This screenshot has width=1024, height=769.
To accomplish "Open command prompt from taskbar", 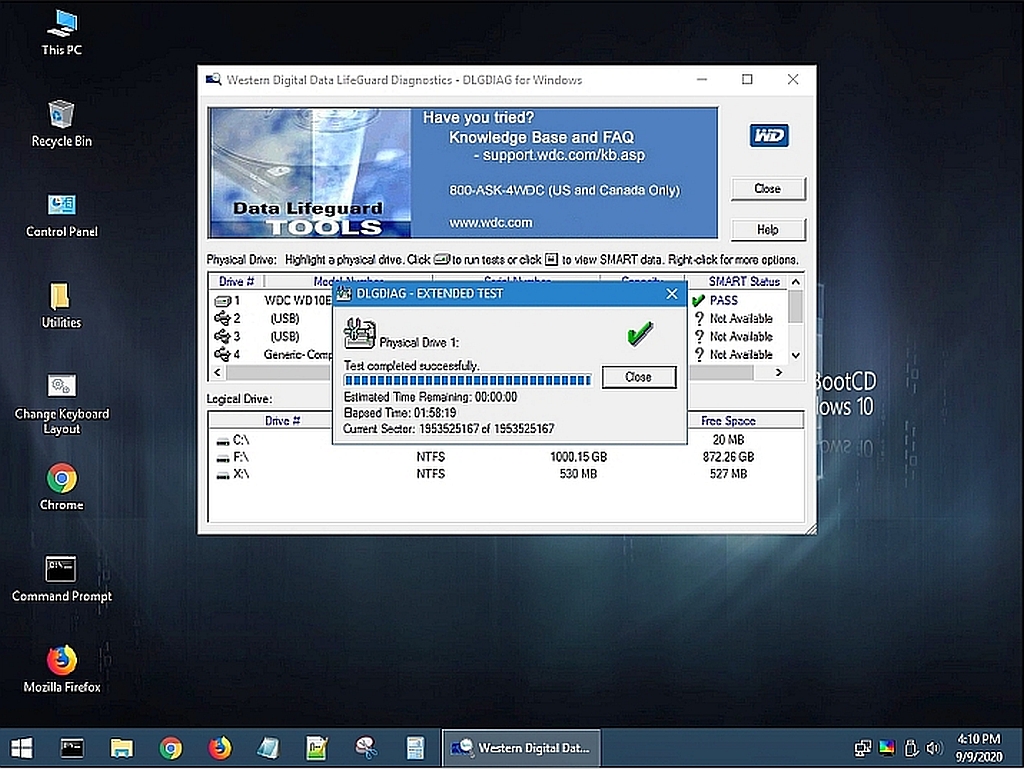I will click(72, 748).
